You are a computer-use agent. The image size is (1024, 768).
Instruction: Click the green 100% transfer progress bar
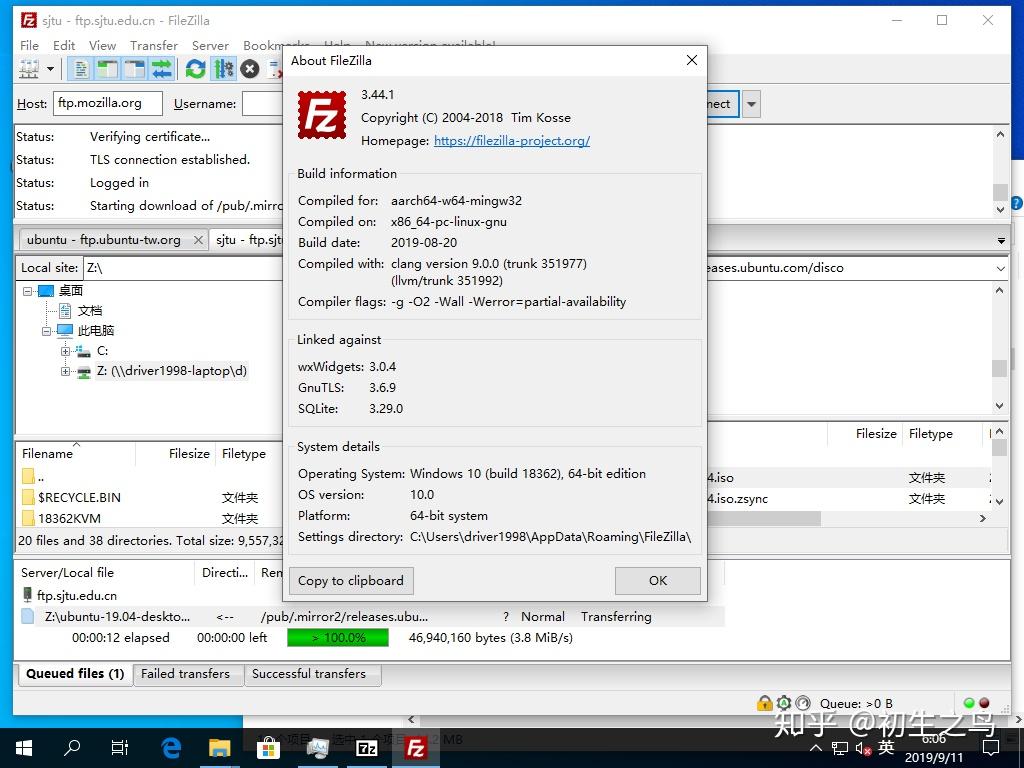(337, 637)
